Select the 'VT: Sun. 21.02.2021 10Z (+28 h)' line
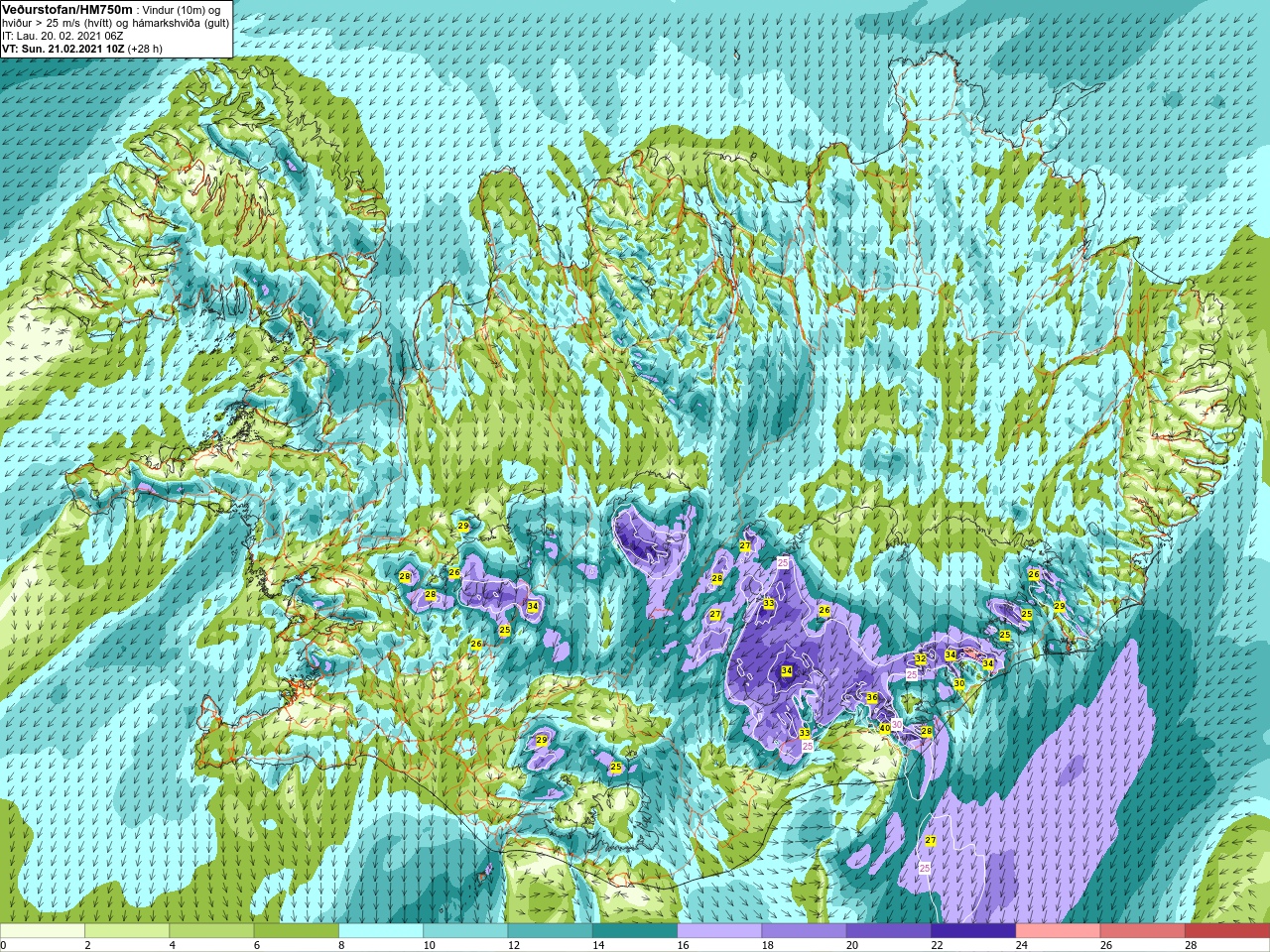1270x952 pixels. 82,48
